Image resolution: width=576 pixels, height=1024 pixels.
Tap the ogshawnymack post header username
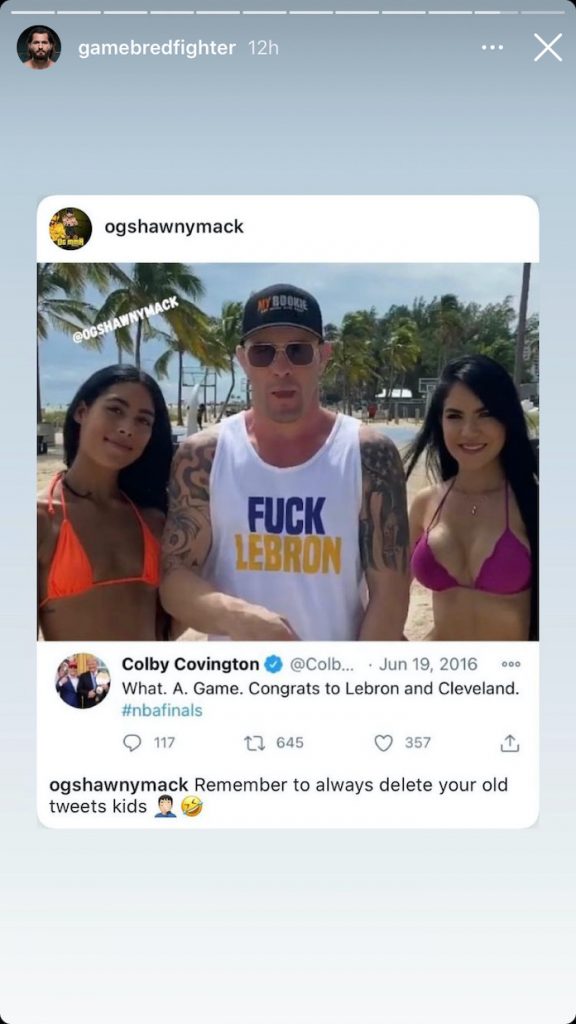(174, 227)
